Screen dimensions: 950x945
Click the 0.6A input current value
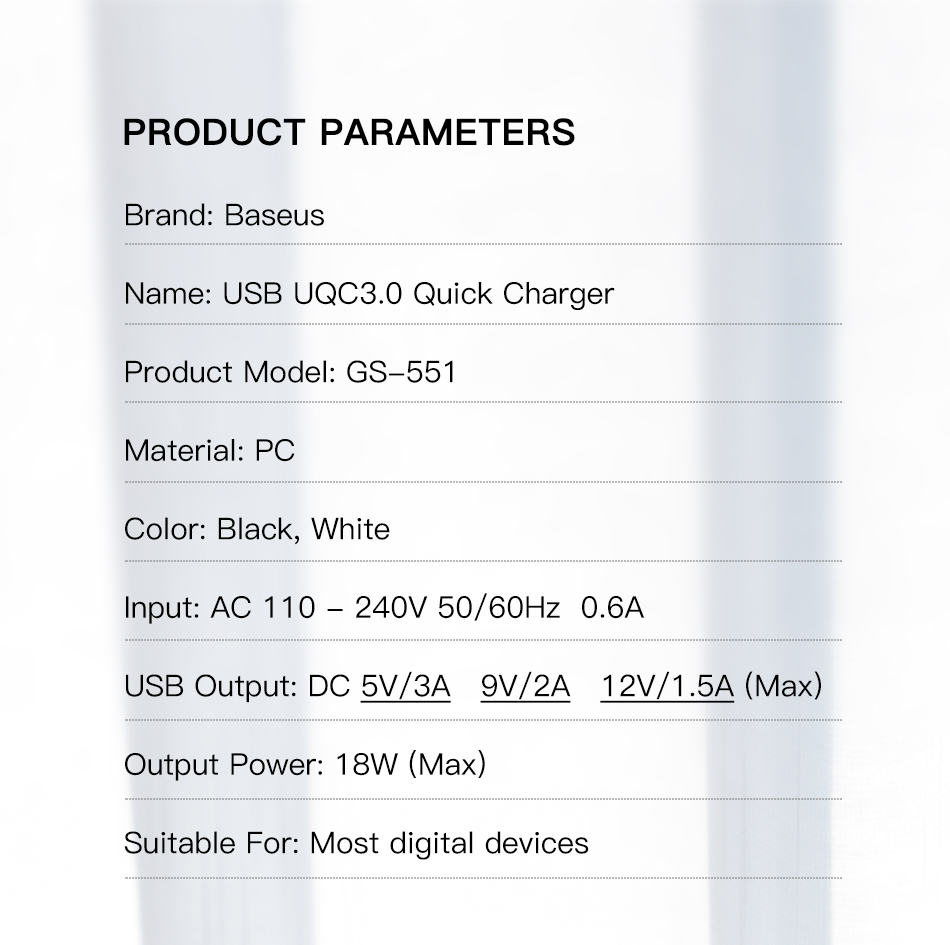612,608
